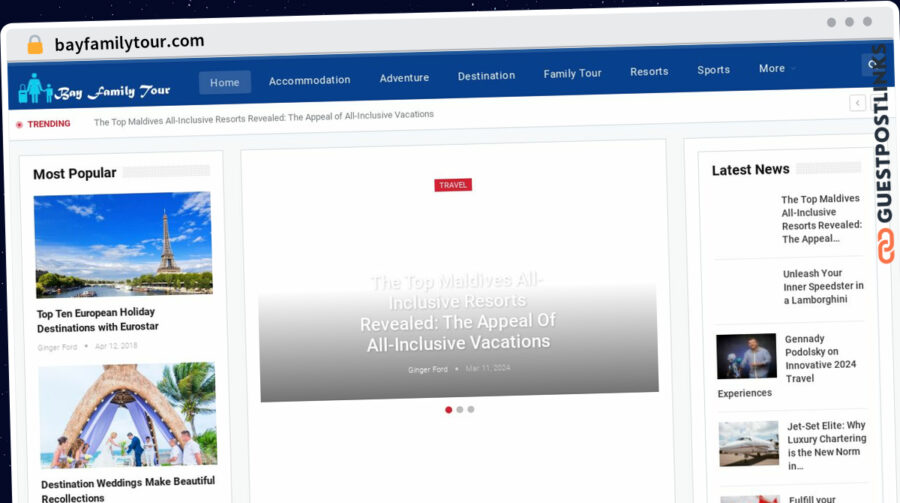Open the trending Maldives resorts headline
The width and height of the screenshot is (900, 503).
click(263, 118)
